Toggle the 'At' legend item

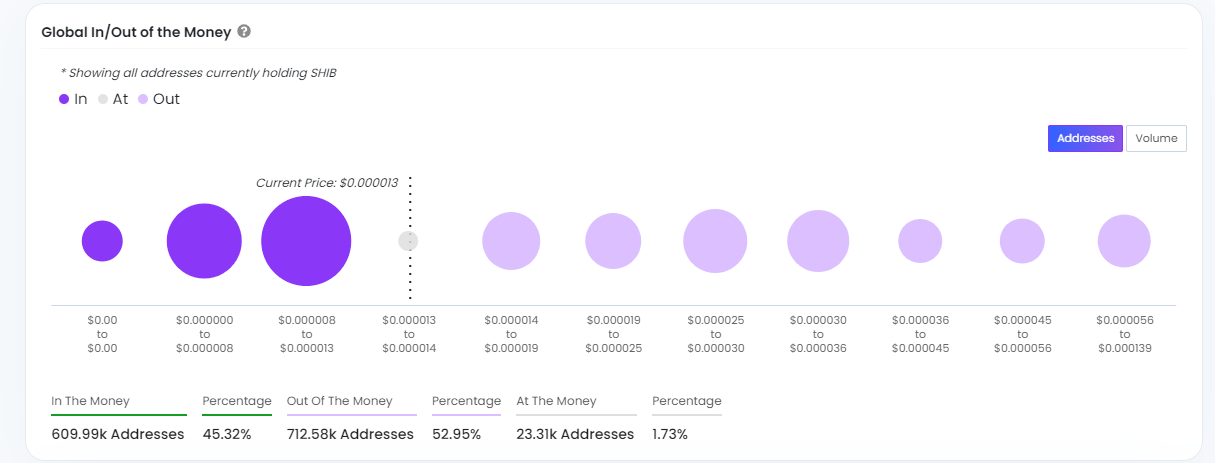point(112,99)
